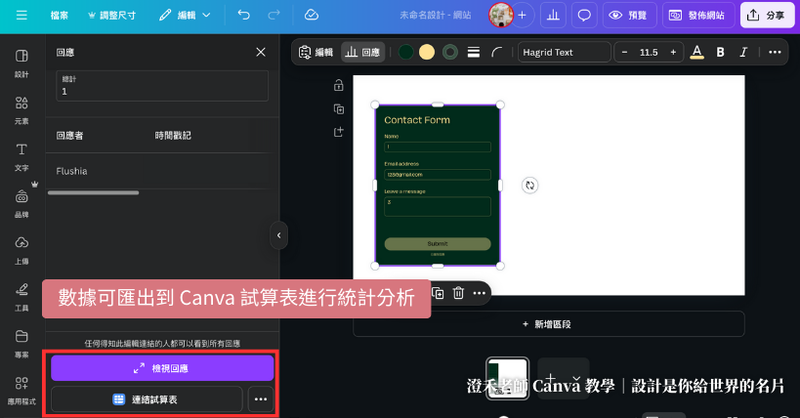Open the 品牌 brand sidebar tab
This screenshot has height=418, width=800.
(21, 204)
